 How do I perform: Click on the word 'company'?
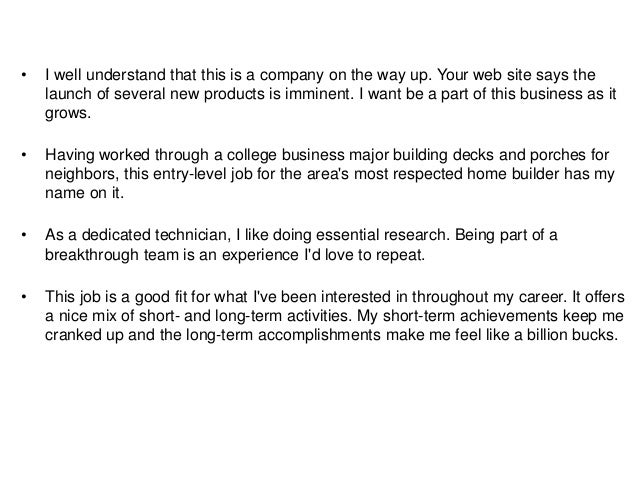click(x=292, y=76)
